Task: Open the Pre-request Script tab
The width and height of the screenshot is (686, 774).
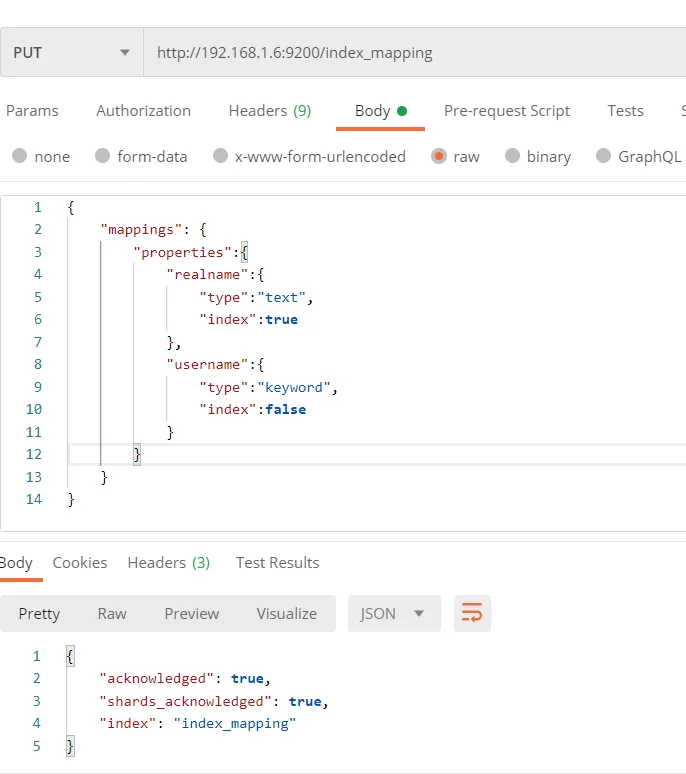Action: (x=507, y=111)
